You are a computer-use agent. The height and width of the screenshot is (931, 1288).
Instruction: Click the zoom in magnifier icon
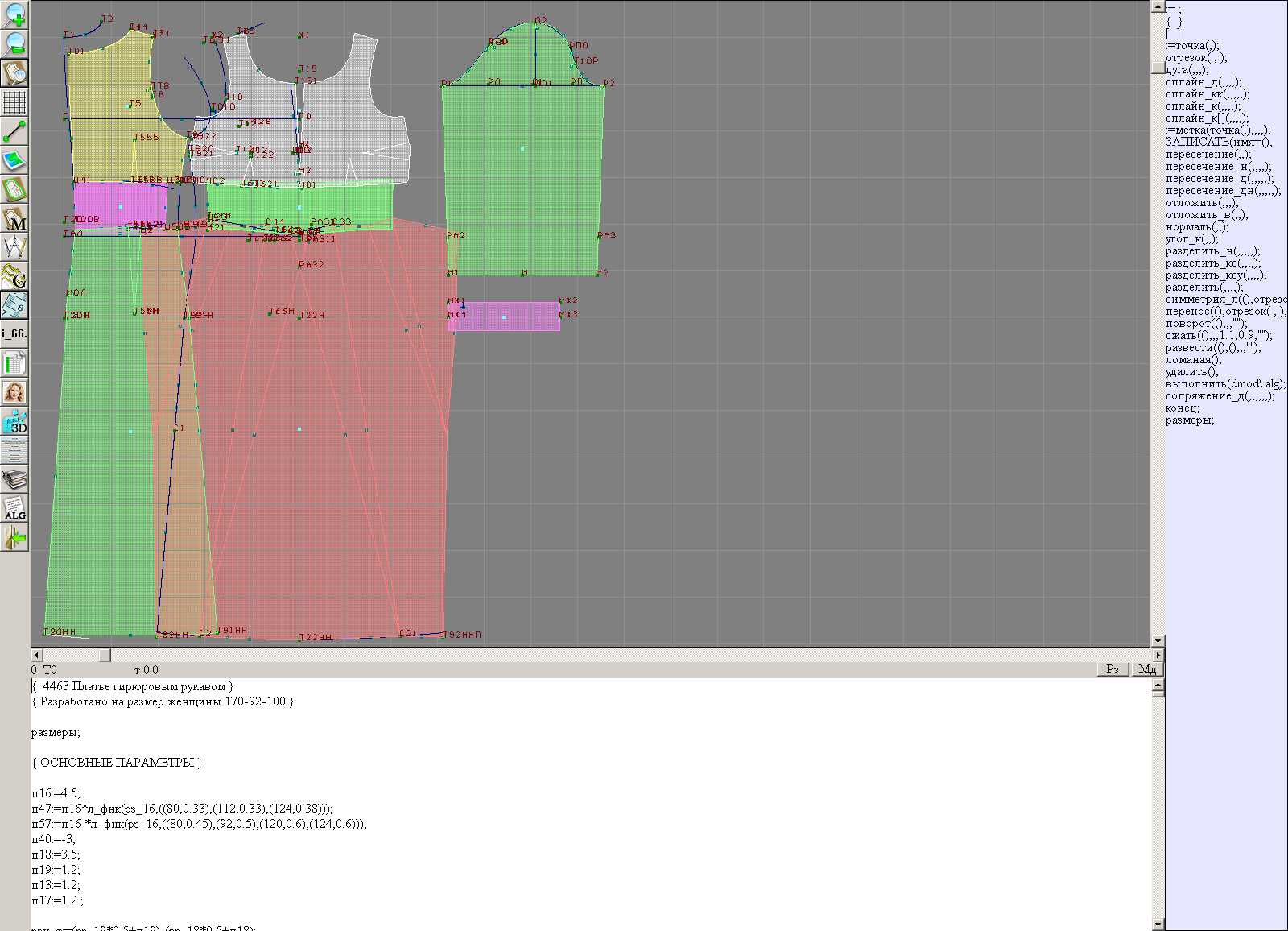point(14,14)
